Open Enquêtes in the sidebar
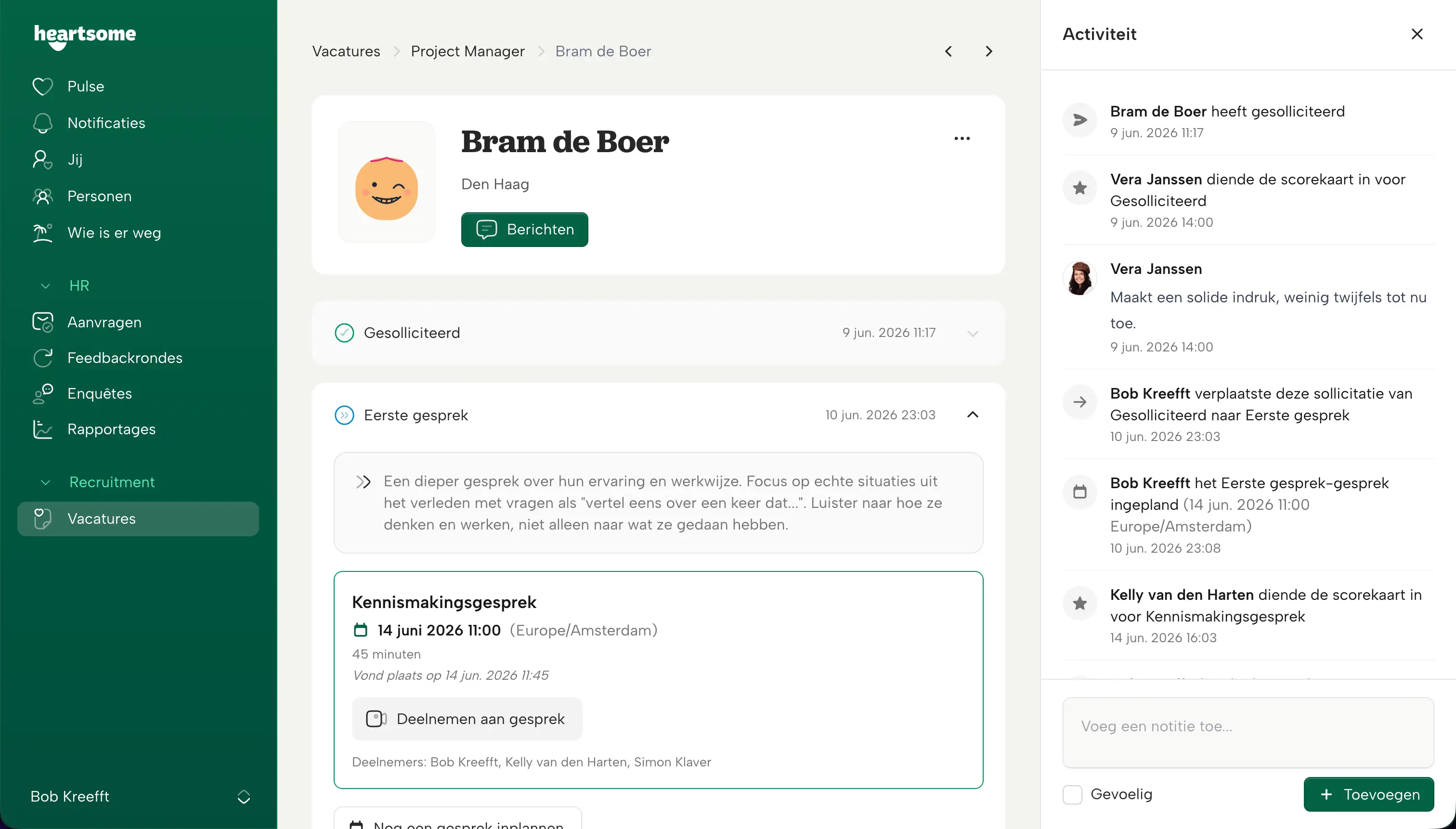The width and height of the screenshot is (1456, 829). [100, 393]
